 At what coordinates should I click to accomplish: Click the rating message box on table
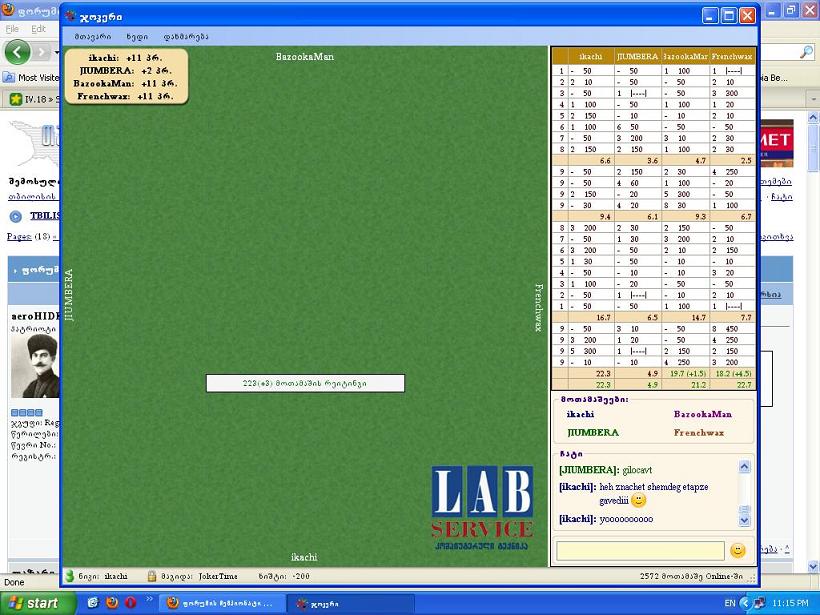tap(305, 383)
